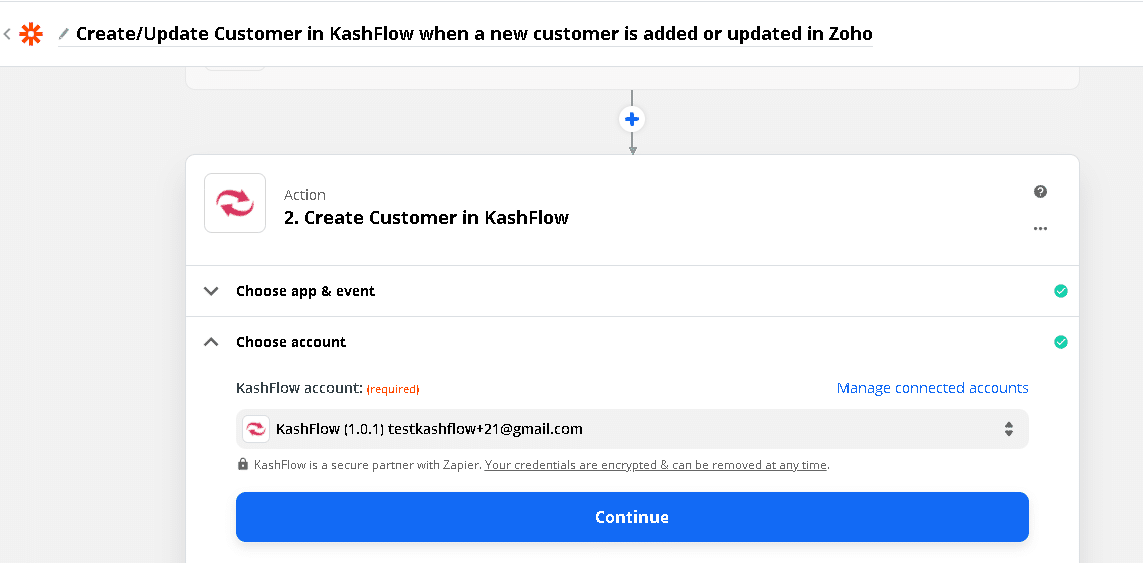Click the green checkmark for Choose app & event

1061,291
